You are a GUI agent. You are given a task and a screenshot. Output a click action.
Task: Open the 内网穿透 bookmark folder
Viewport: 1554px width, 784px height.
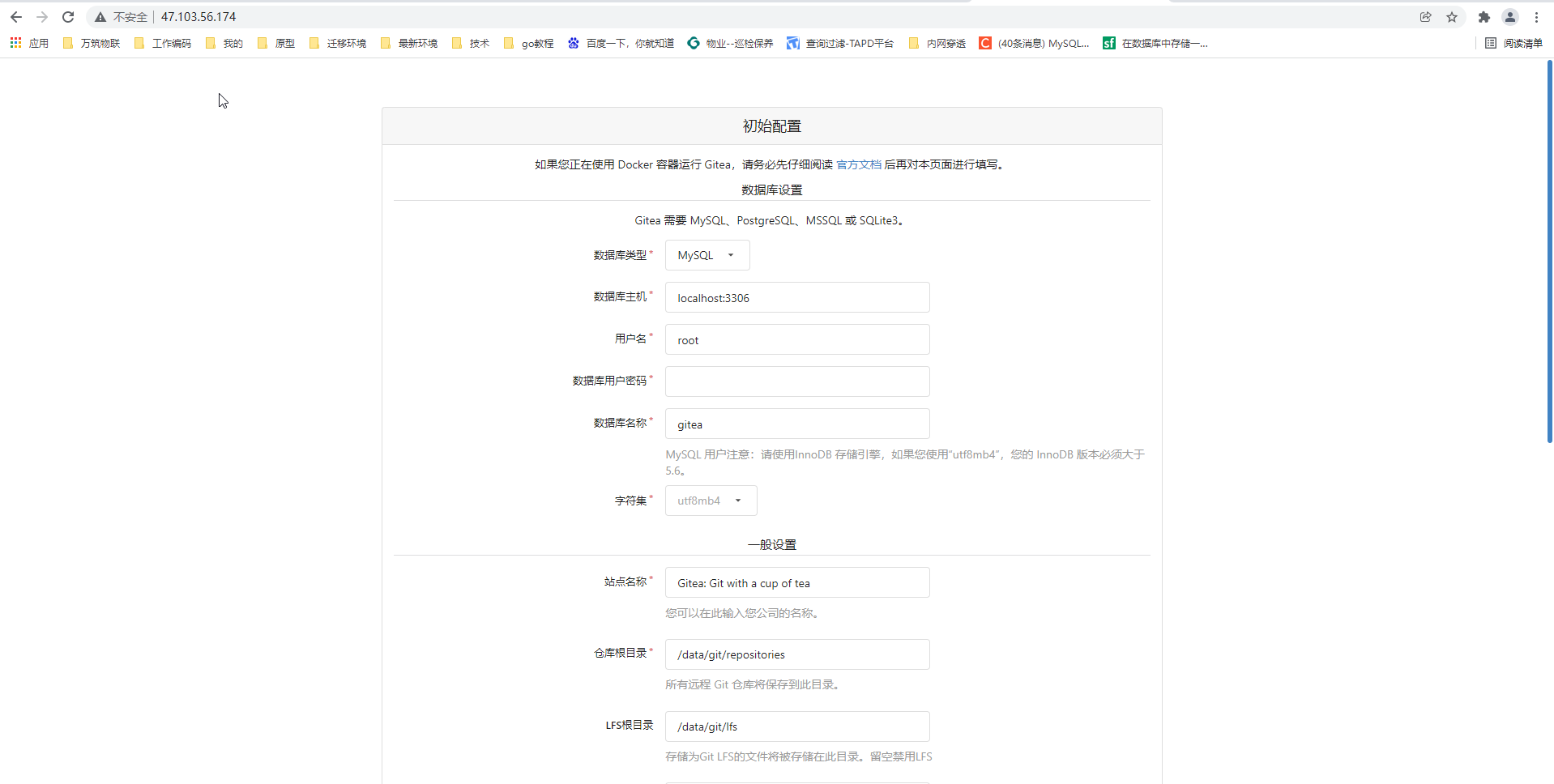pos(937,43)
